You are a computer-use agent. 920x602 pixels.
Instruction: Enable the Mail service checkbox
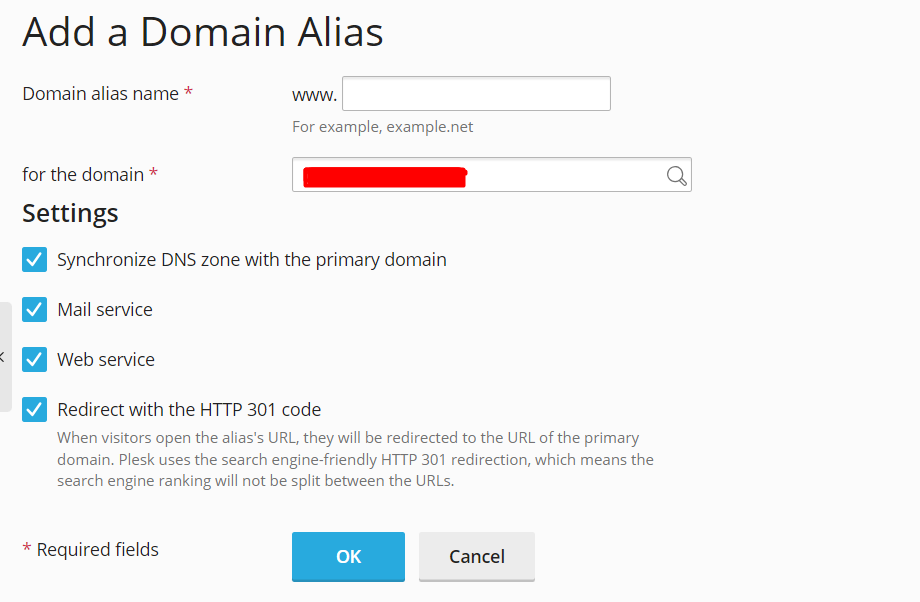(x=34, y=309)
